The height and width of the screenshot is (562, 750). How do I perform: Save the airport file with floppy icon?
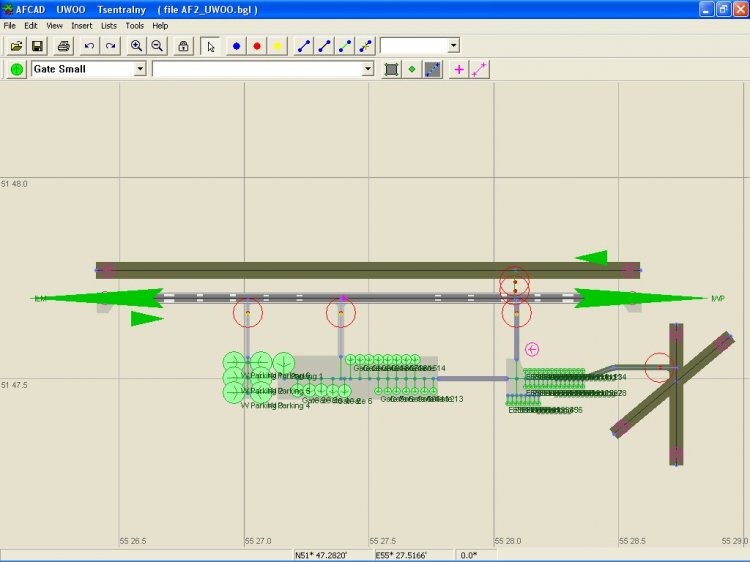(x=37, y=46)
